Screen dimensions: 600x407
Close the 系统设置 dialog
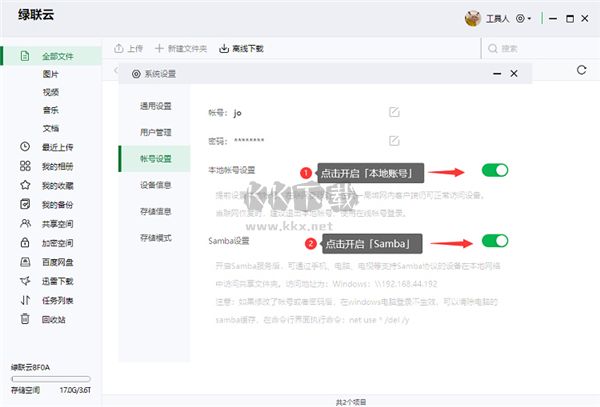(514, 73)
